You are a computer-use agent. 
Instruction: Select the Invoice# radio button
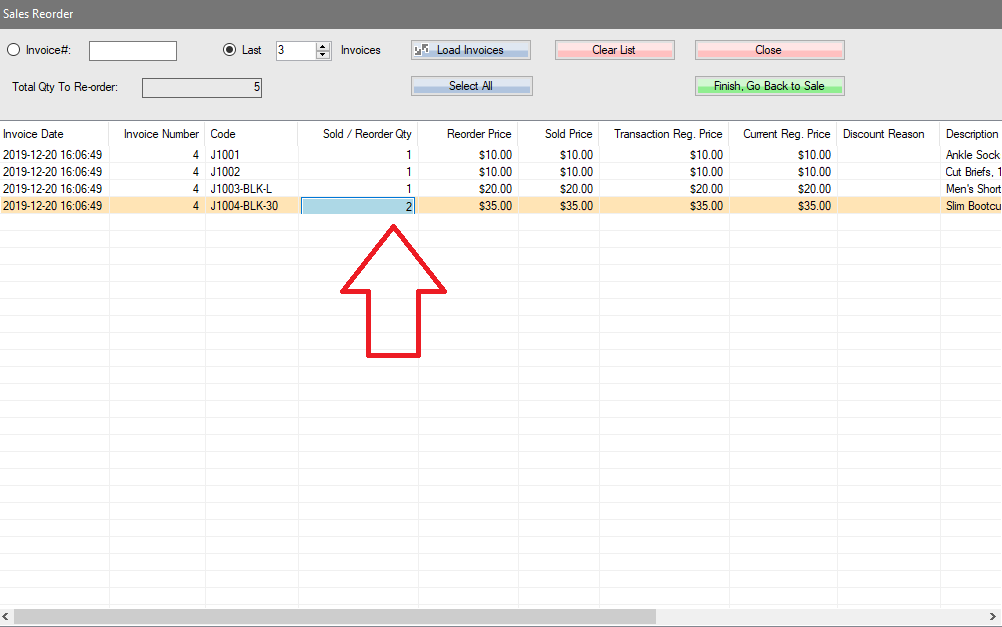[x=13, y=50]
